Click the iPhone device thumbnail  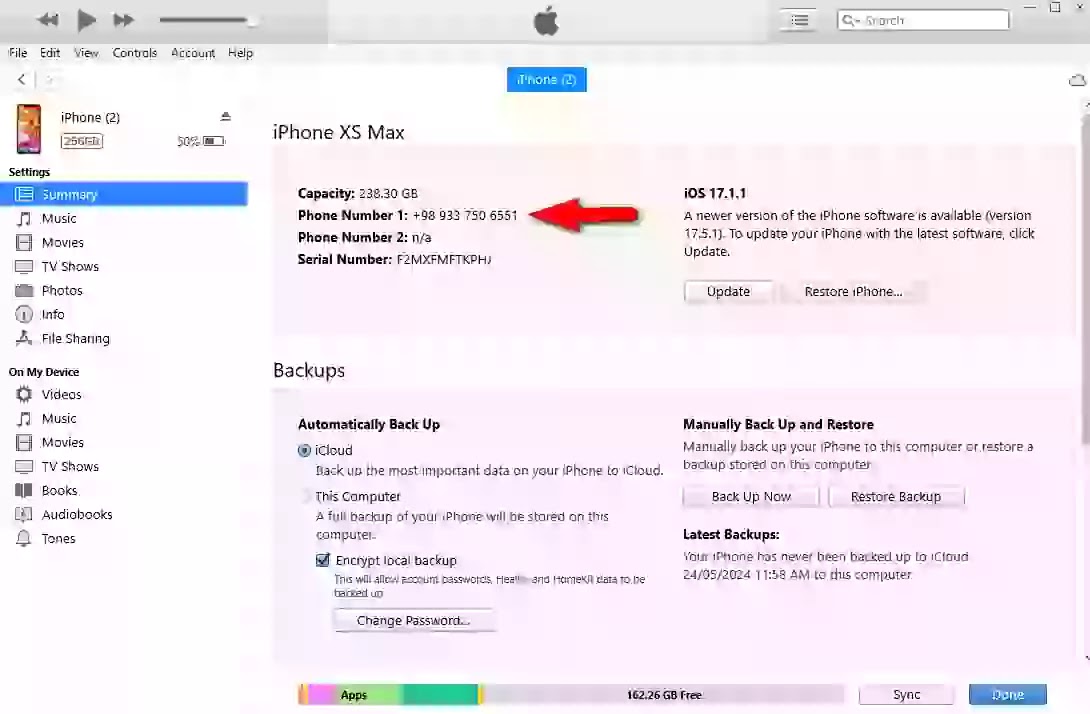(29, 129)
